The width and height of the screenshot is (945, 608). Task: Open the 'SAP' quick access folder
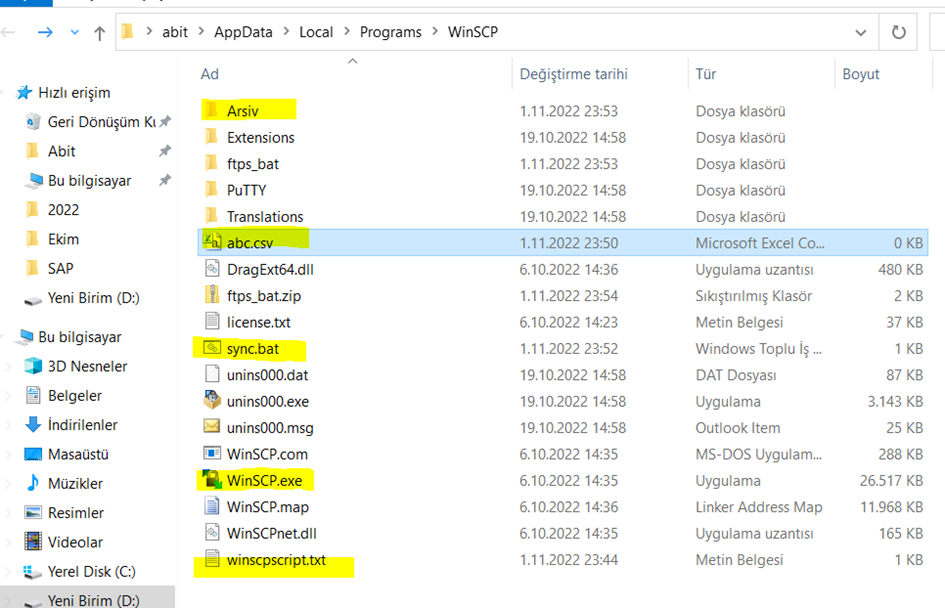click(60, 269)
